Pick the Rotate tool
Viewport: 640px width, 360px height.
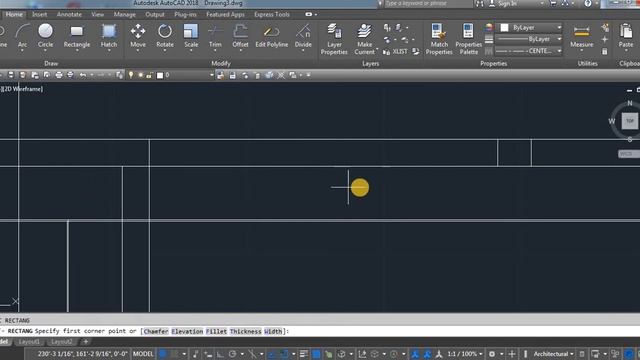coord(165,37)
